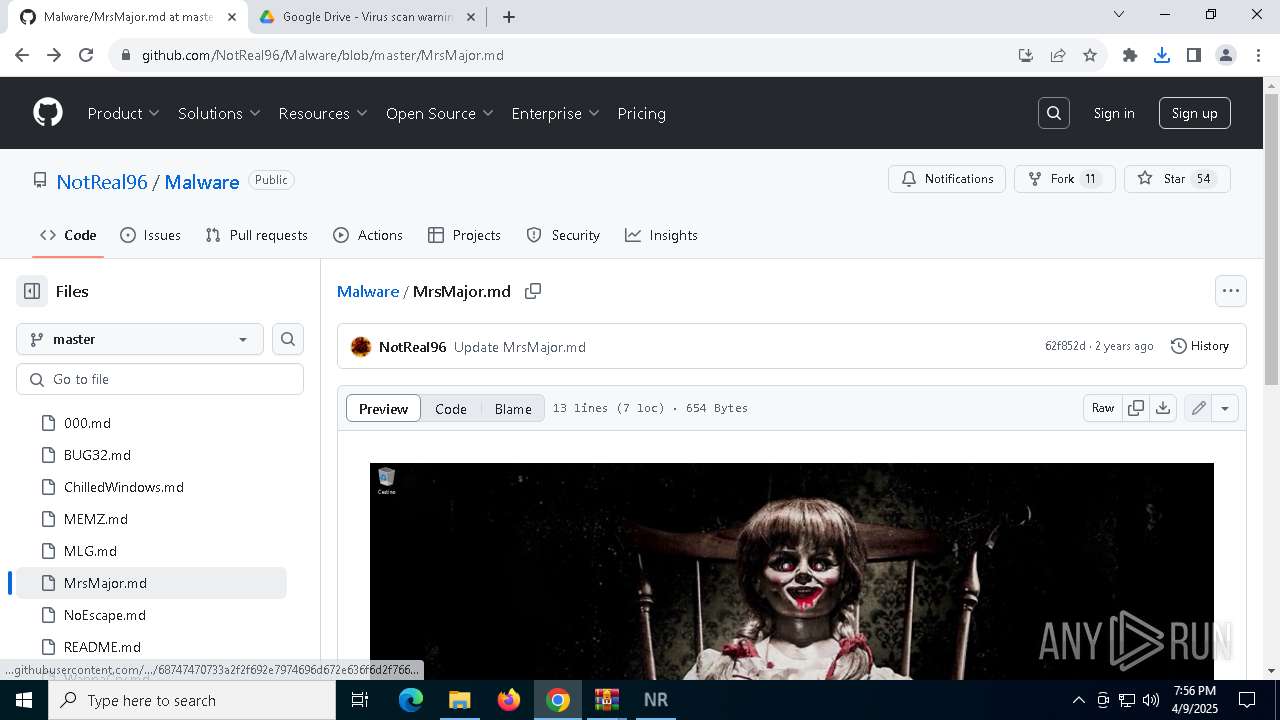
Task: Switch to the Security tab
Action: coord(563,235)
